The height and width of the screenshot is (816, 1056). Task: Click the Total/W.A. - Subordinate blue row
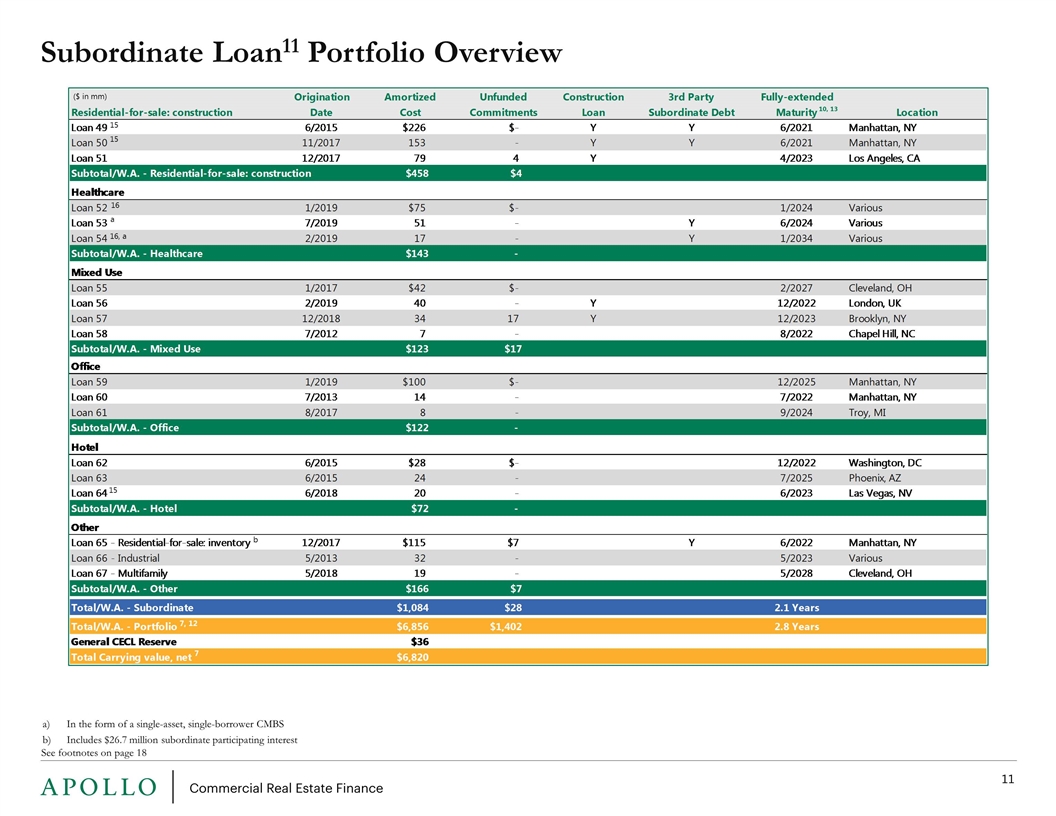click(528, 607)
